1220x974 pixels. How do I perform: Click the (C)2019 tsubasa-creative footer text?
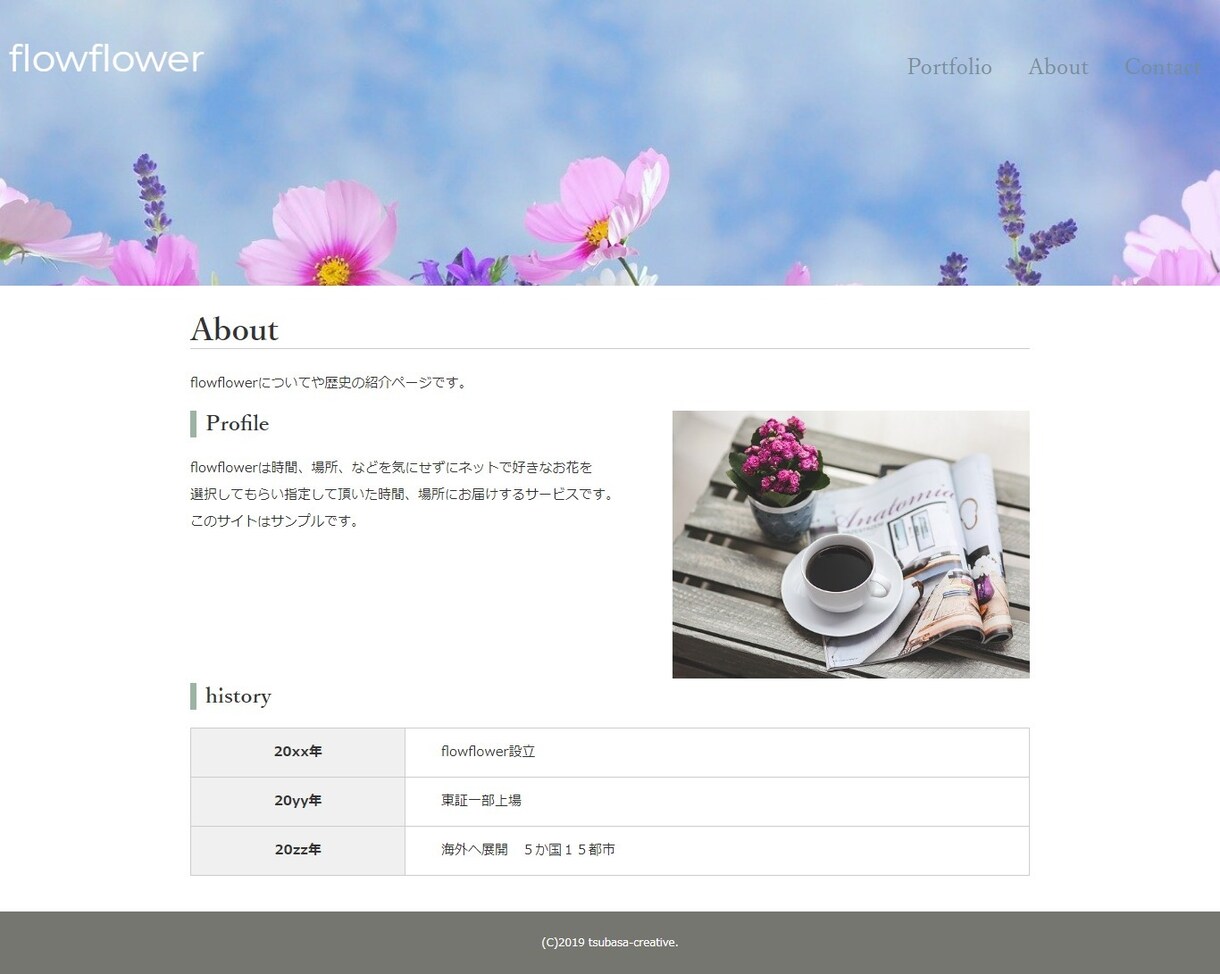(610, 942)
